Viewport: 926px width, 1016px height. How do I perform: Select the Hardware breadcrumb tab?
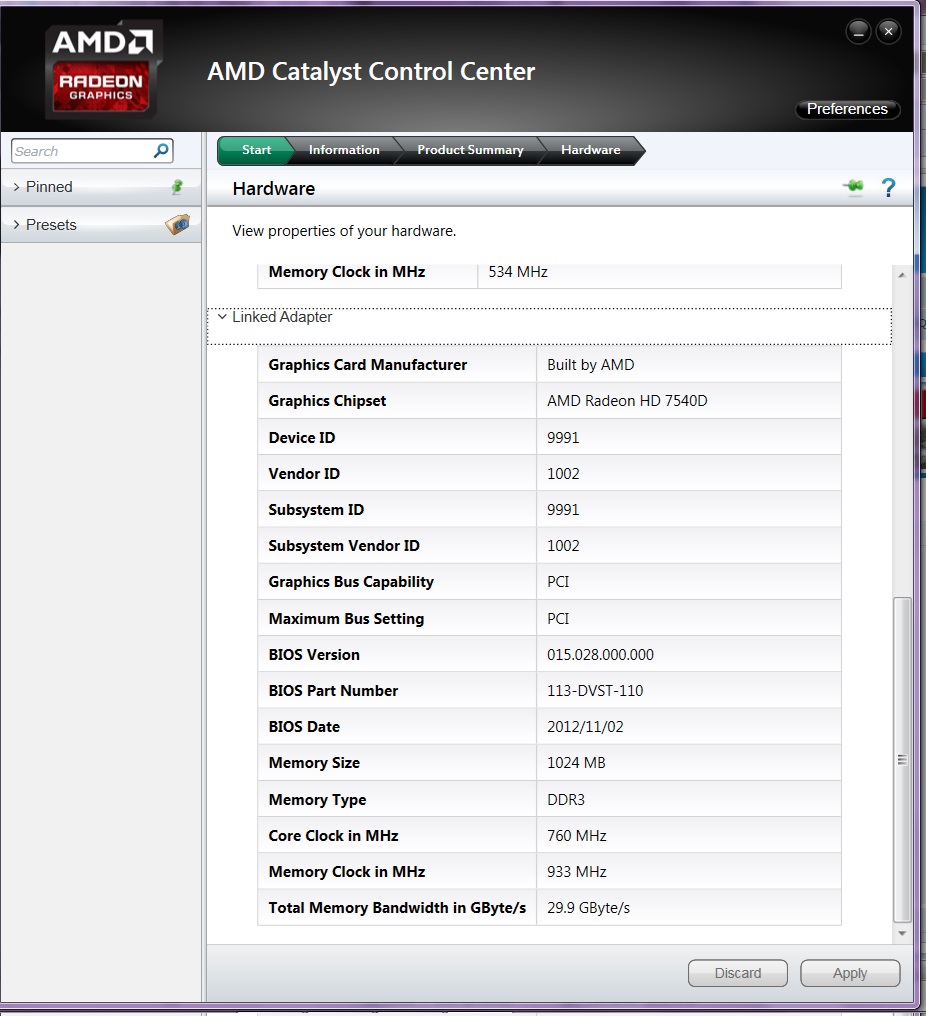pos(590,150)
